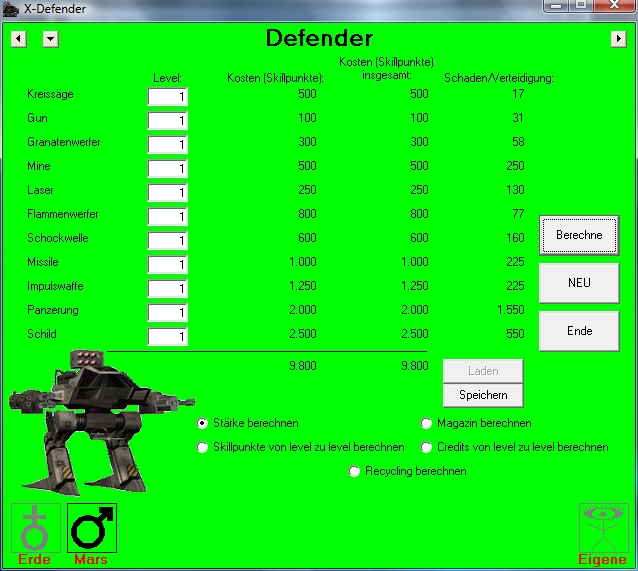Click the right arrow navigation button

coord(618,39)
